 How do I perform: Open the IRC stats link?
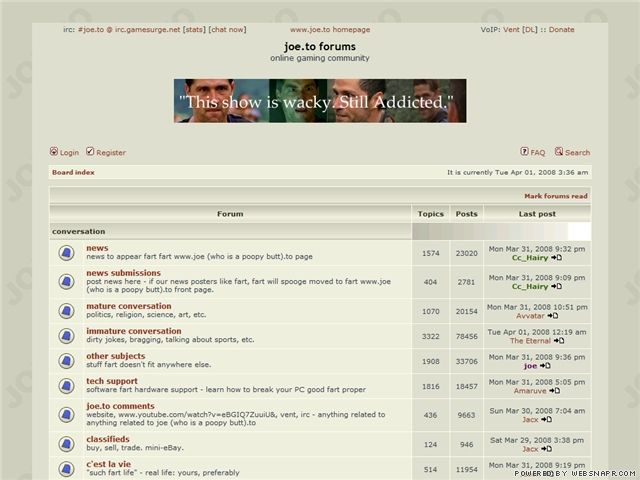(194, 29)
